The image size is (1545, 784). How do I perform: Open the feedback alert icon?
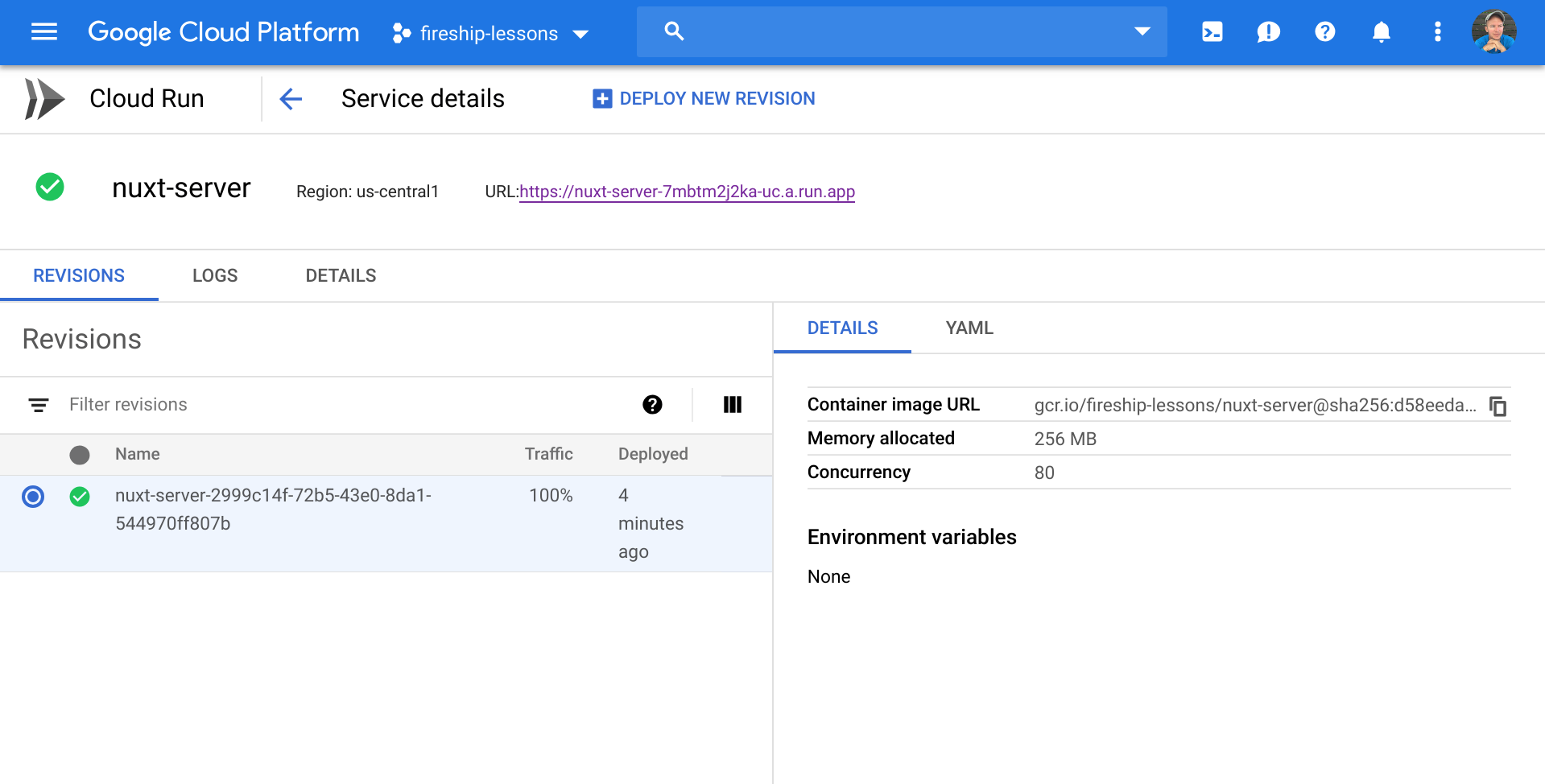[x=1268, y=32]
